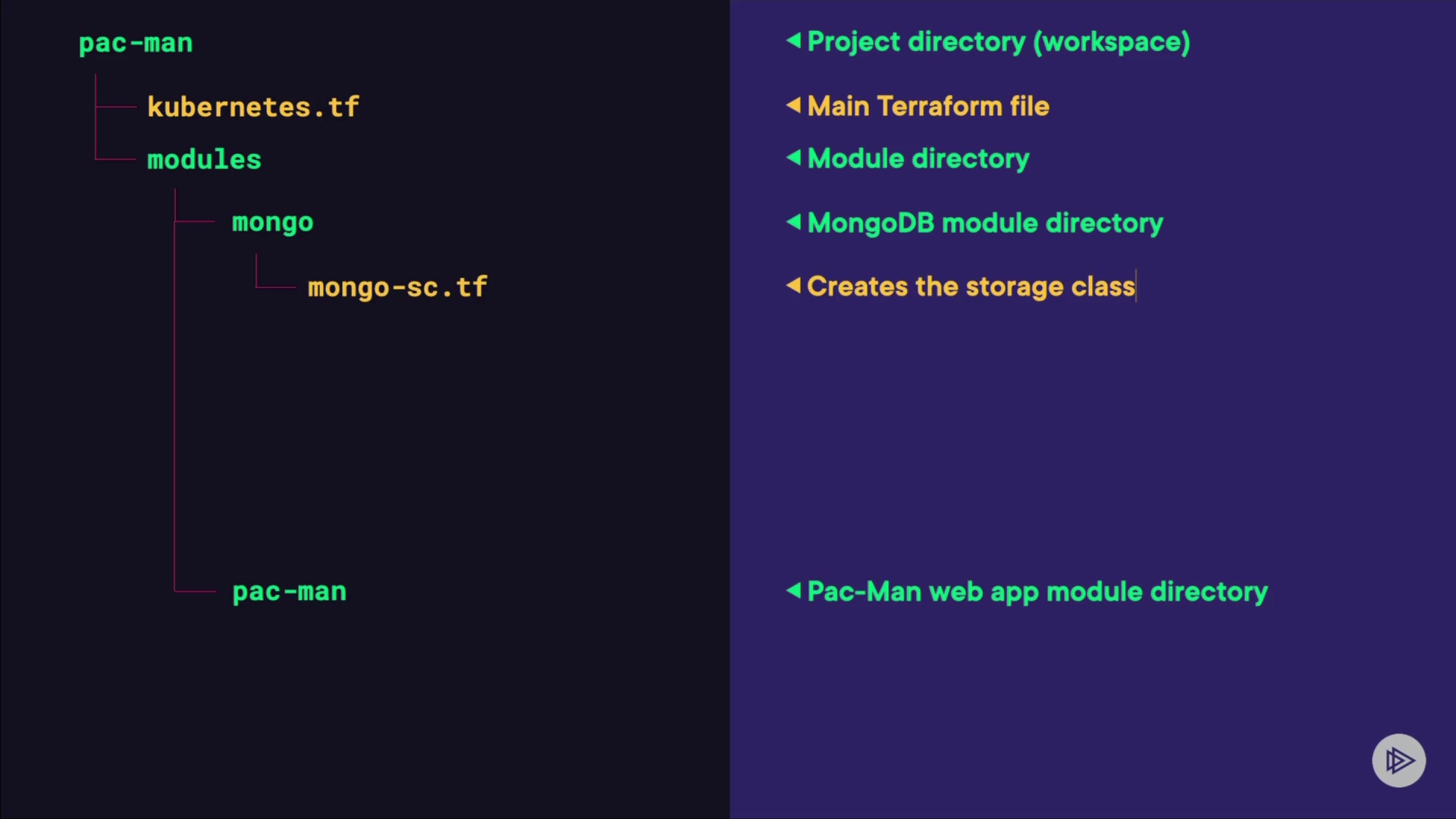Click the Pluralsight play logo icon
Screen dimensions: 1456x819
pos(1398,760)
